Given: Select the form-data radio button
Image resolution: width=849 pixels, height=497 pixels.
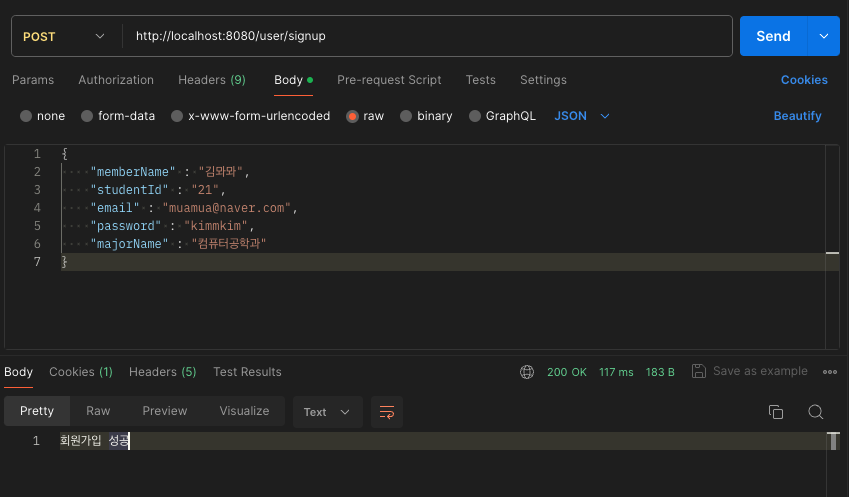Looking at the screenshot, I should point(87,116).
